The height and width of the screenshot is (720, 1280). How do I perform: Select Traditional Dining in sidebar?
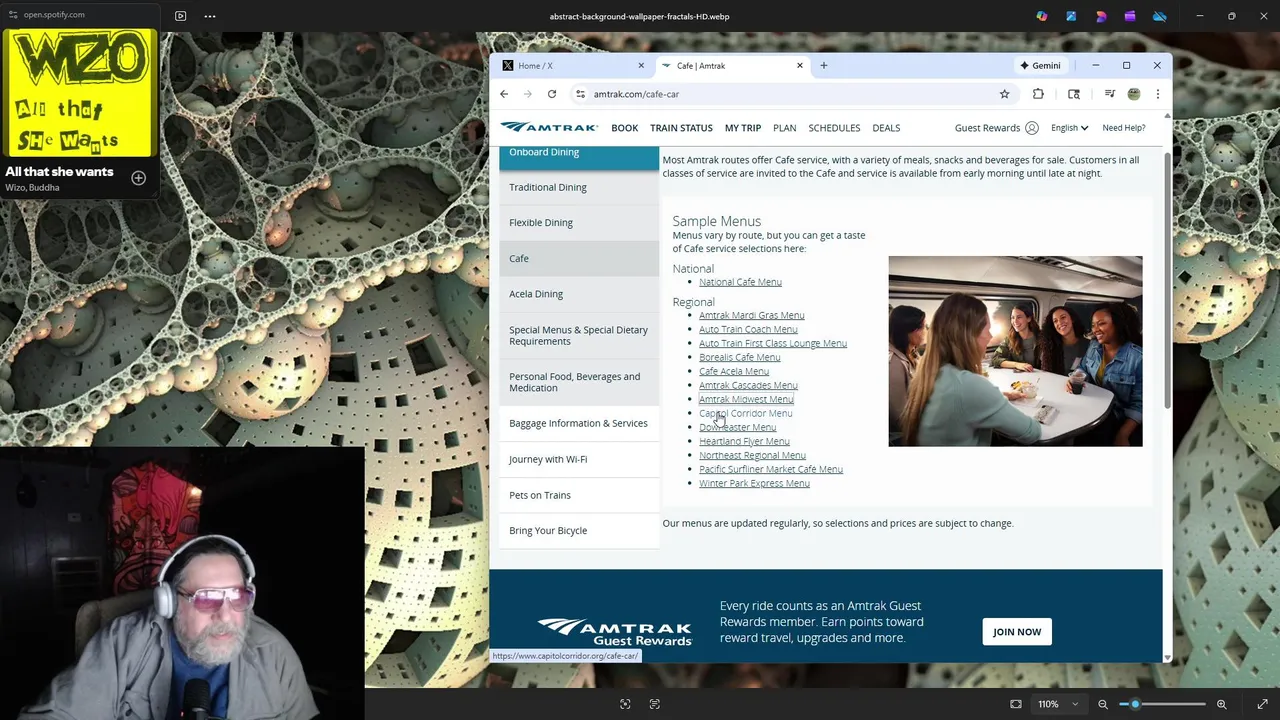(x=579, y=187)
